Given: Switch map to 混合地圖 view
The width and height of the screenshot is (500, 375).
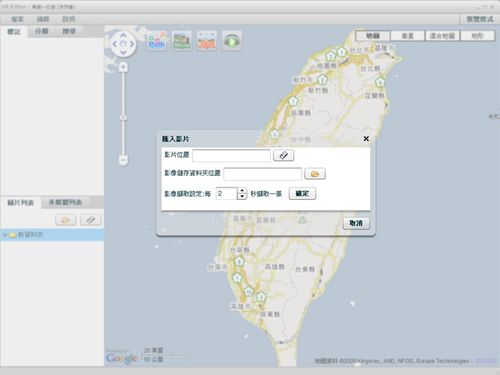Looking at the screenshot, I should pyautogui.click(x=443, y=36).
